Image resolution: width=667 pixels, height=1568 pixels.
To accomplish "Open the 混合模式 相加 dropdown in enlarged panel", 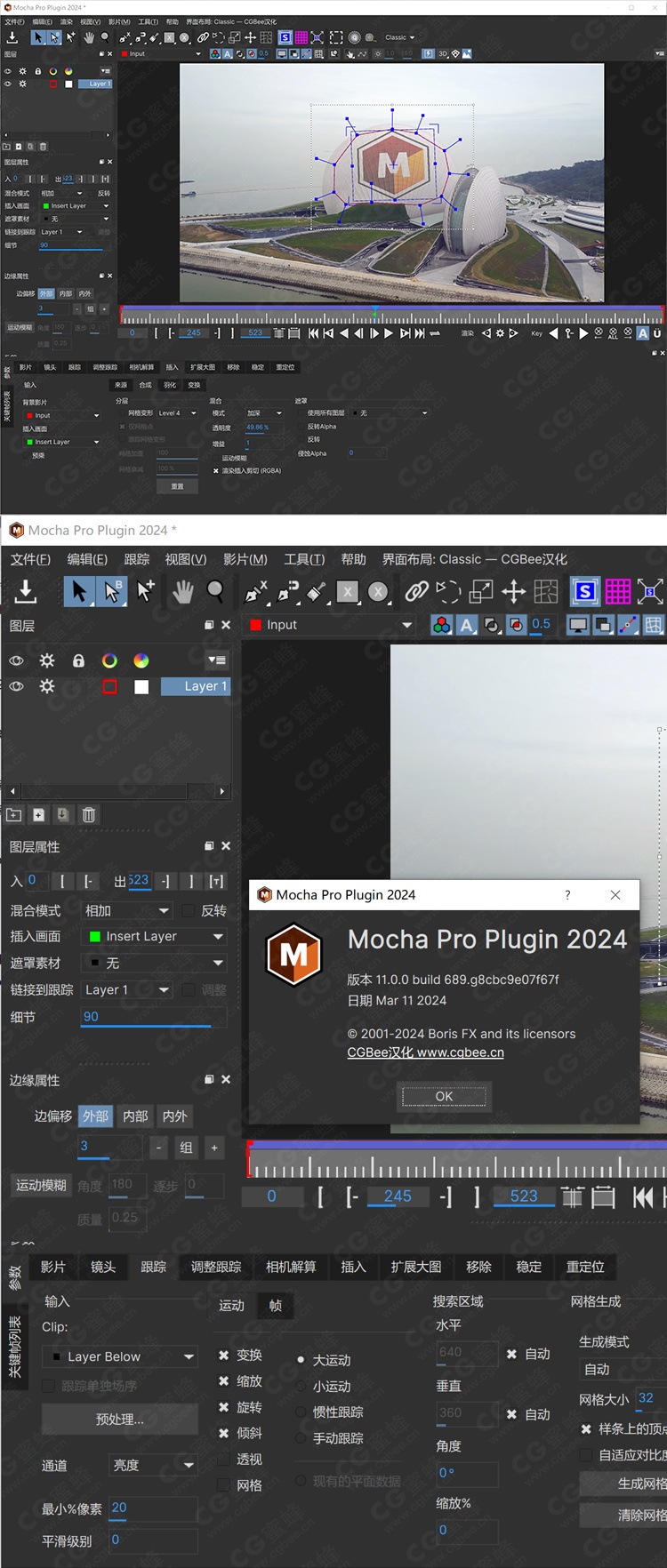I will click(126, 910).
